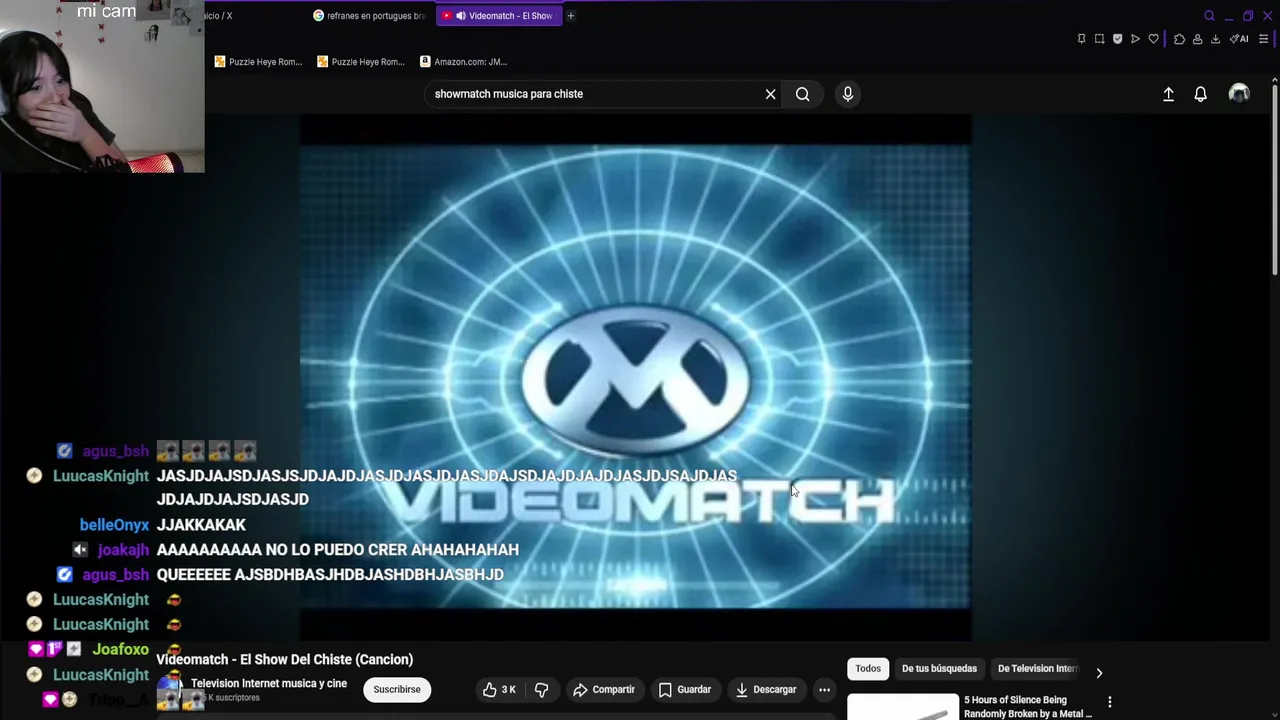The height and width of the screenshot is (720, 1280).
Task: Dislike the video with thumbs down
Action: [541, 690]
